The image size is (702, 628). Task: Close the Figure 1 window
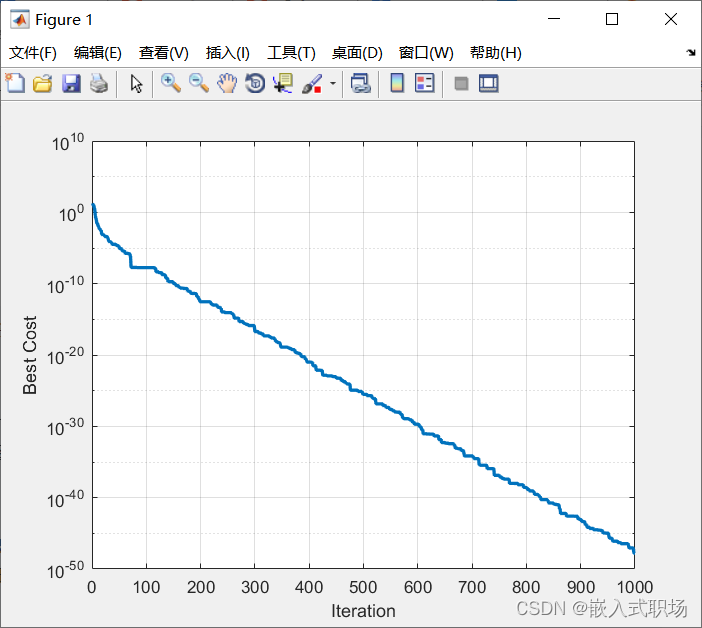pyautogui.click(x=671, y=19)
